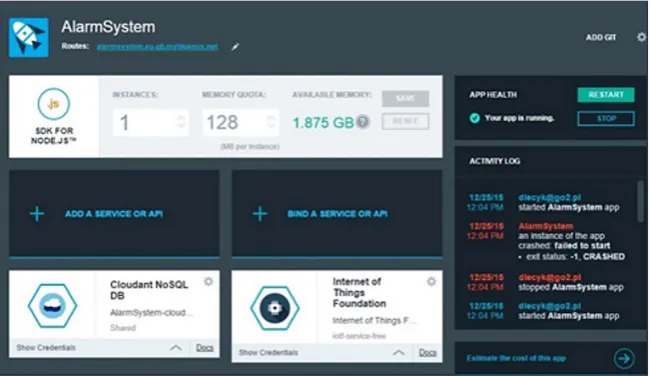651x376 pixels.
Task: Click the plus icon for Add a Service
Action: (x=37, y=214)
